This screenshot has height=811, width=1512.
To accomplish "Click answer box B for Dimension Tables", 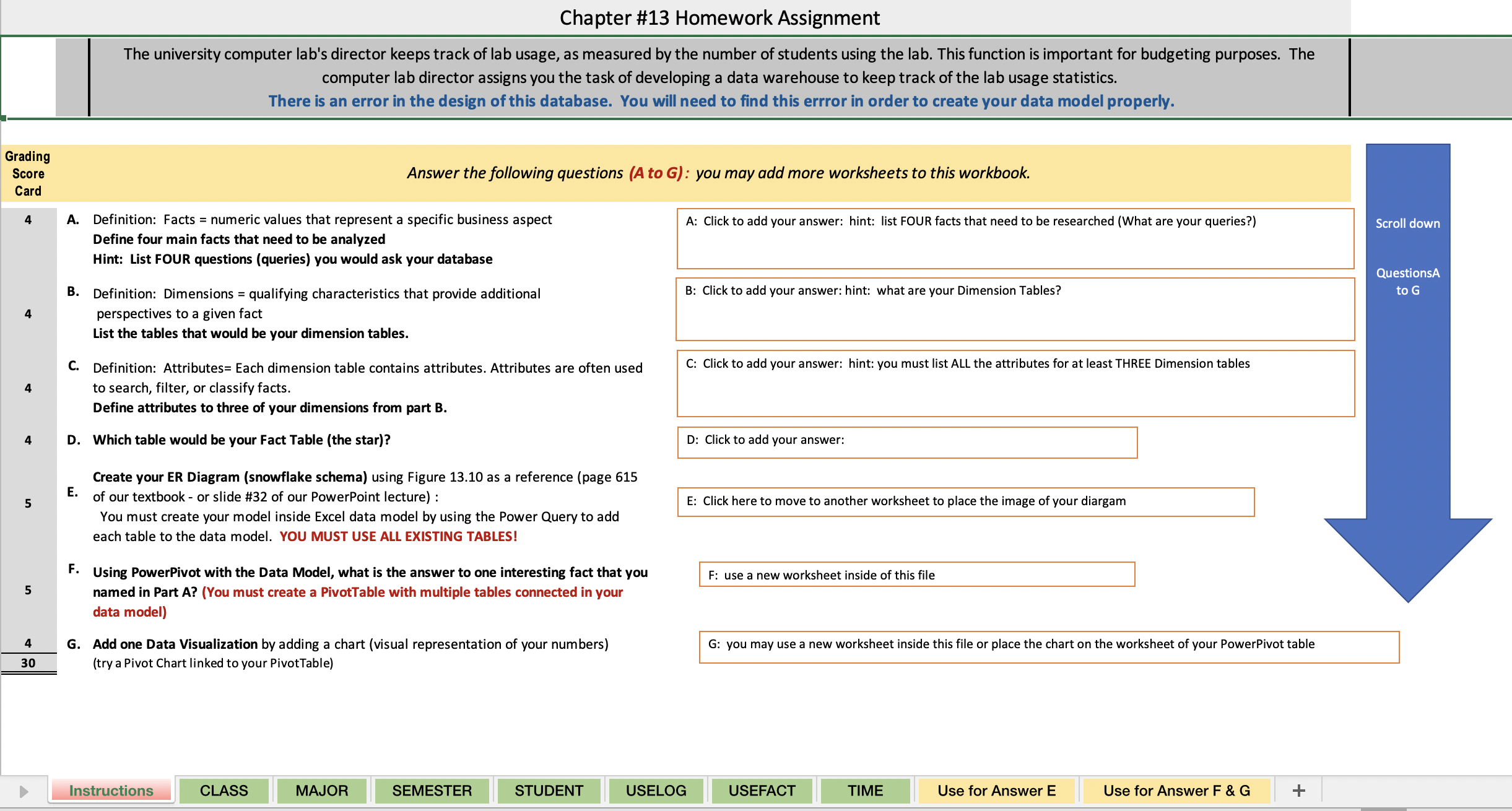I will click(x=1015, y=310).
